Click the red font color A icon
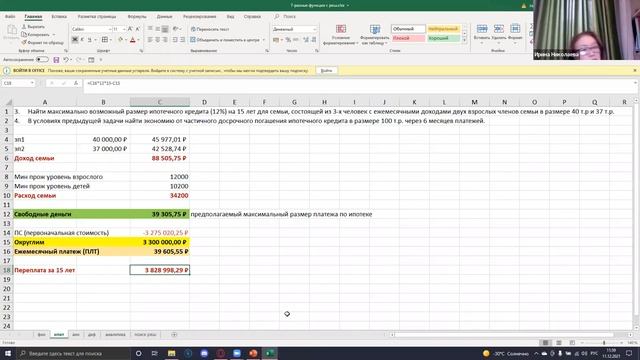 (133, 40)
